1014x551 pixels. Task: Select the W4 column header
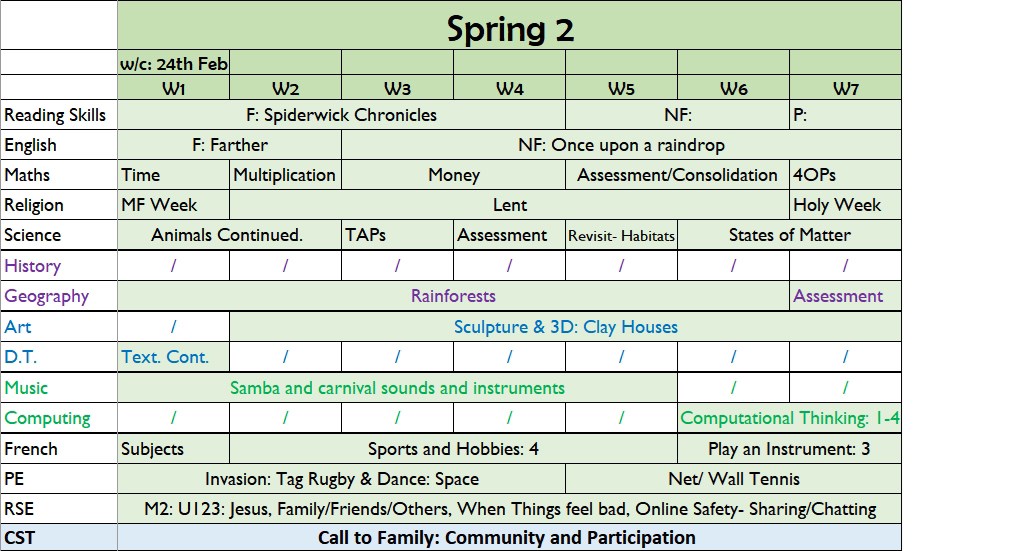[x=510, y=87]
